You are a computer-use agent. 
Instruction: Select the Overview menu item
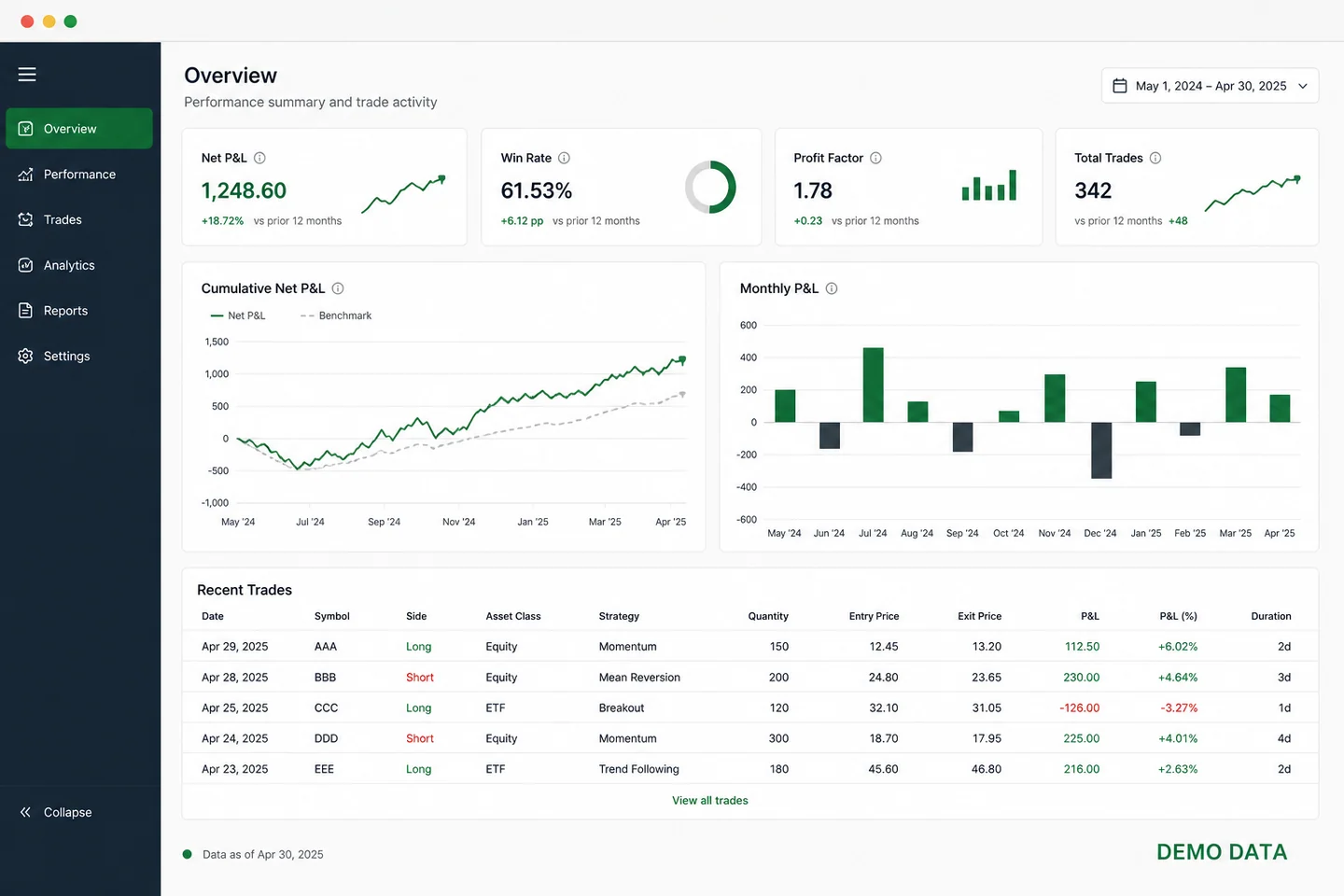click(x=79, y=129)
